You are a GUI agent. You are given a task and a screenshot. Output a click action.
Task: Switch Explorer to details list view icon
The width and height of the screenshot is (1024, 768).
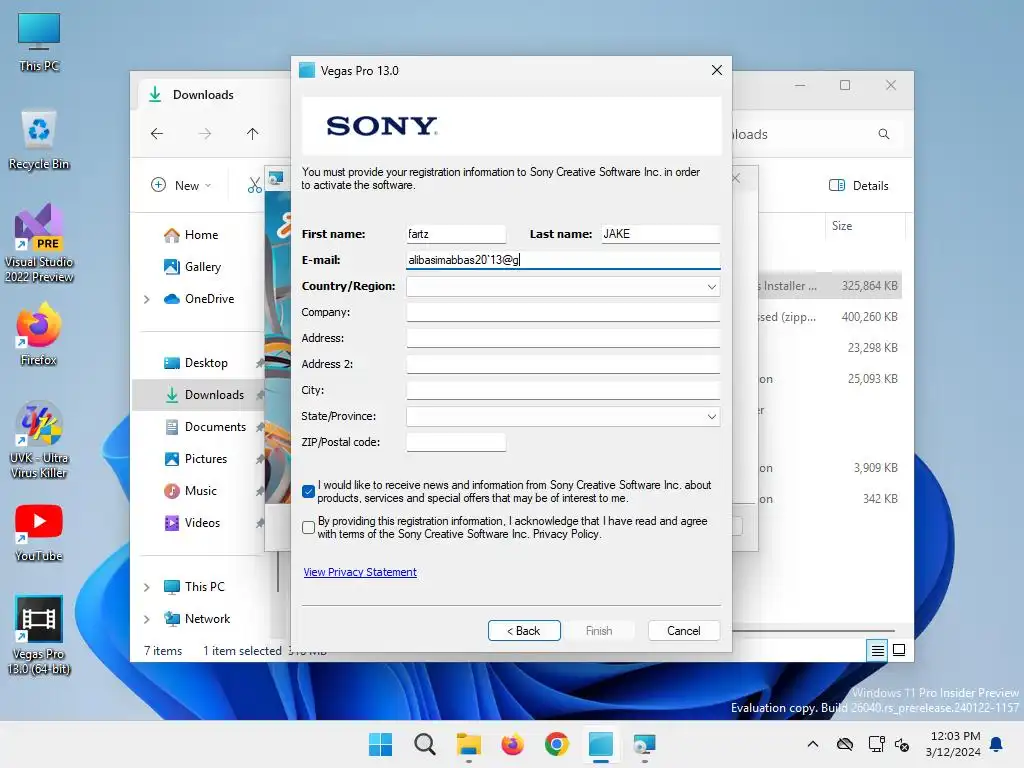(x=878, y=650)
